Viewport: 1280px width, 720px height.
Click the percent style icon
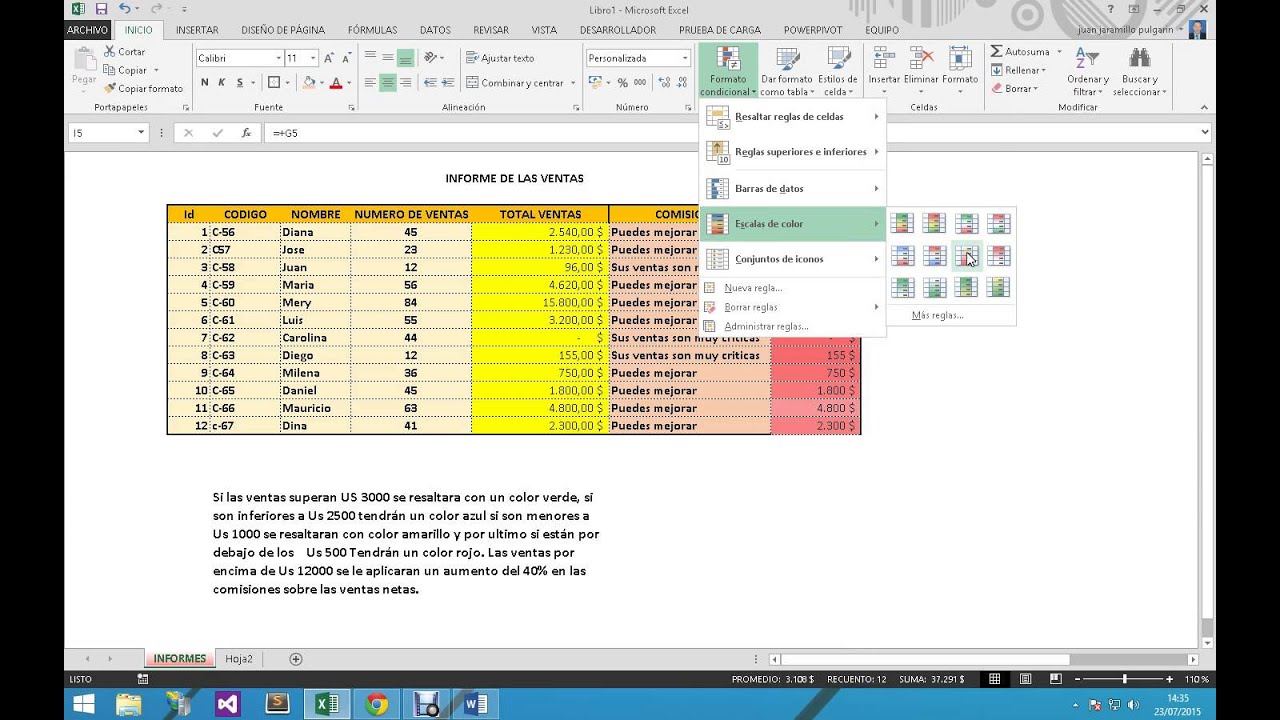pos(623,83)
